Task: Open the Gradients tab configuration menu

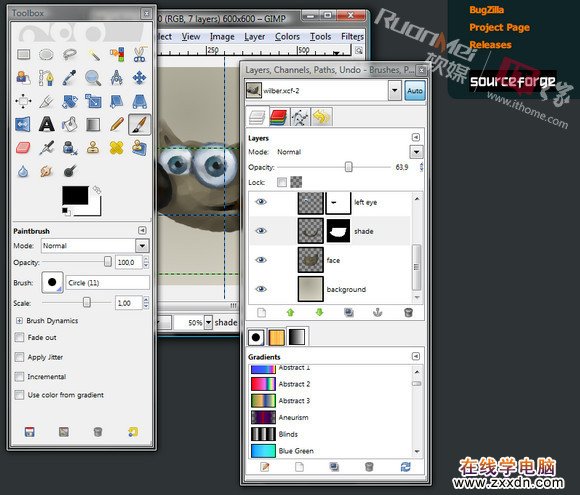Action: (x=416, y=356)
